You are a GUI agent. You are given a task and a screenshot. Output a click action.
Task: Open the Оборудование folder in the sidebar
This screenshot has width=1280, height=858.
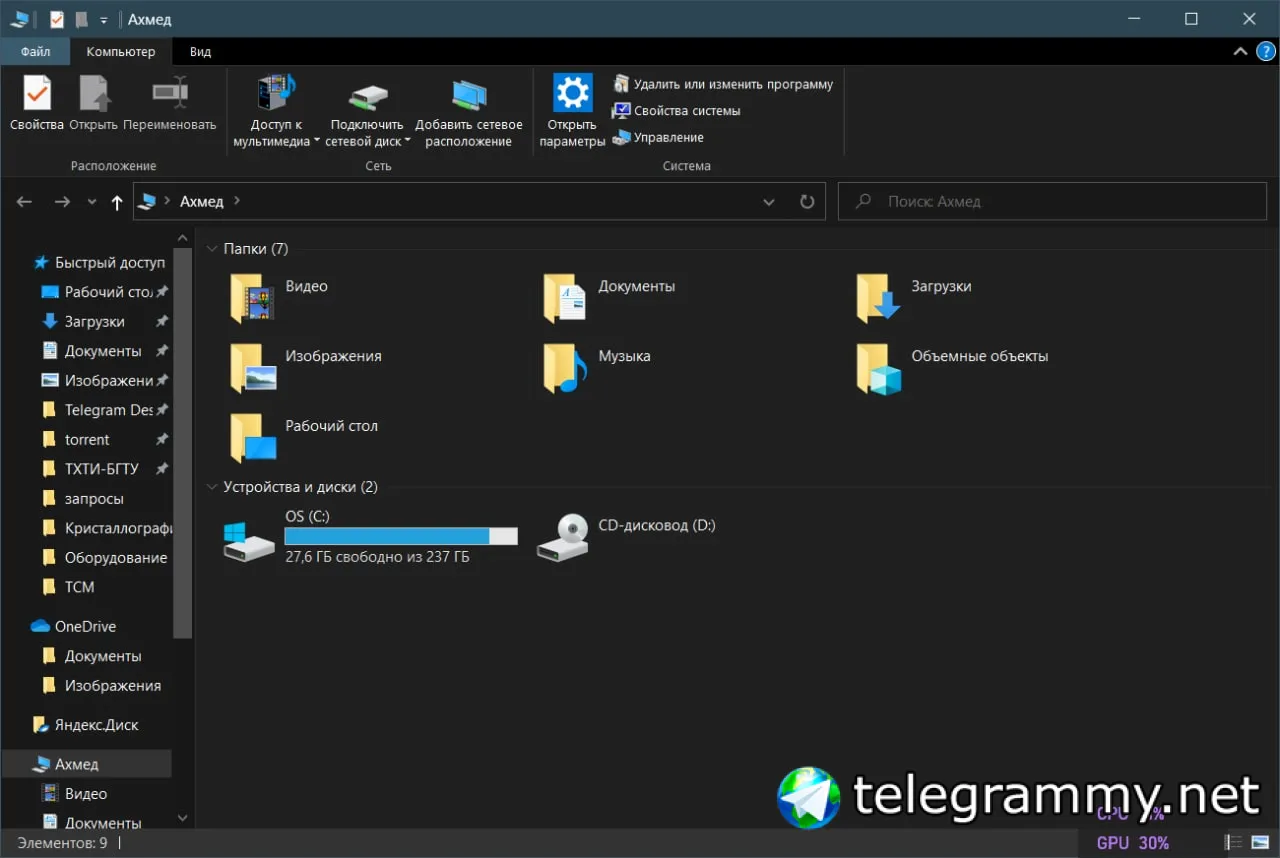[x=105, y=558]
